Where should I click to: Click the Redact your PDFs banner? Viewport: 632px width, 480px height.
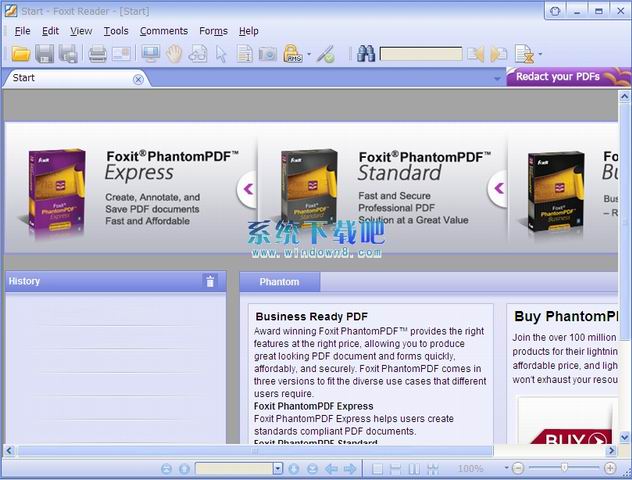pos(568,77)
